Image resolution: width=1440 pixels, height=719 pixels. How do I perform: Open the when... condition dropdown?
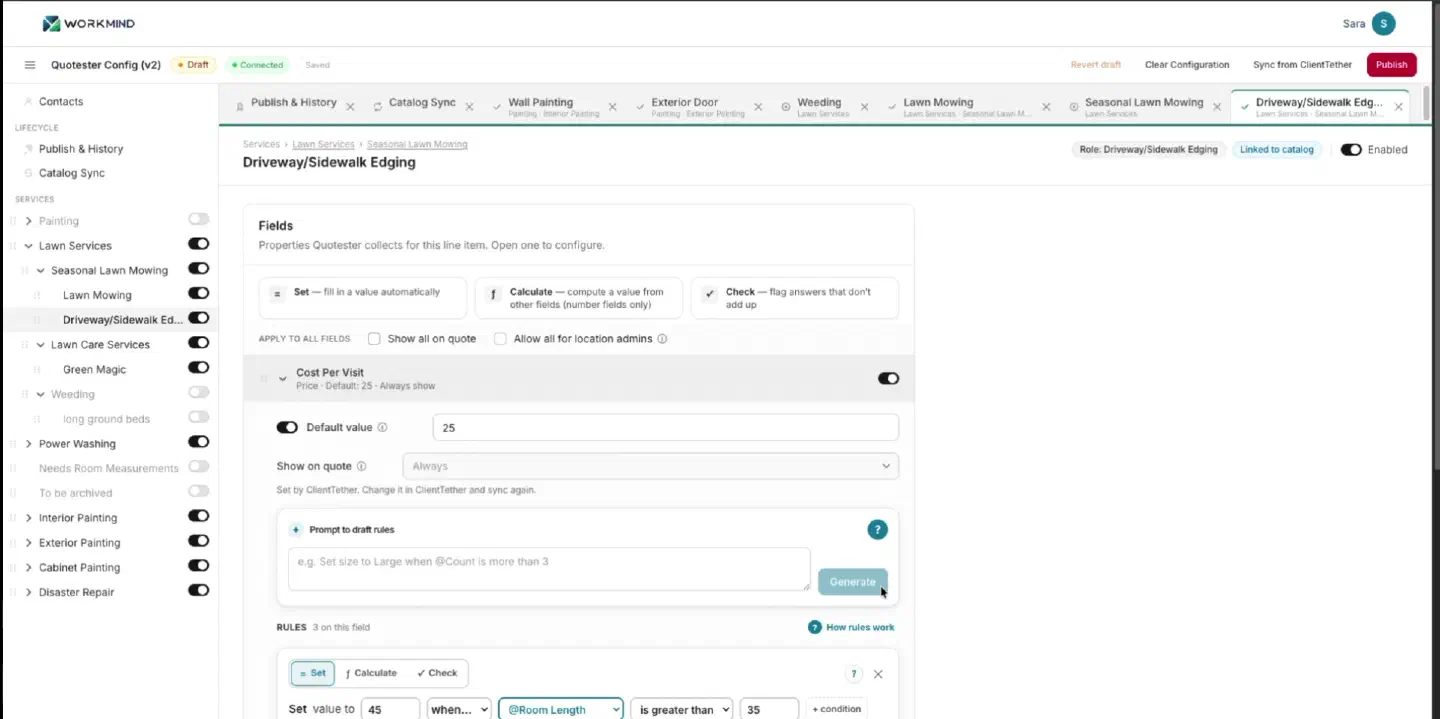pyautogui.click(x=459, y=710)
